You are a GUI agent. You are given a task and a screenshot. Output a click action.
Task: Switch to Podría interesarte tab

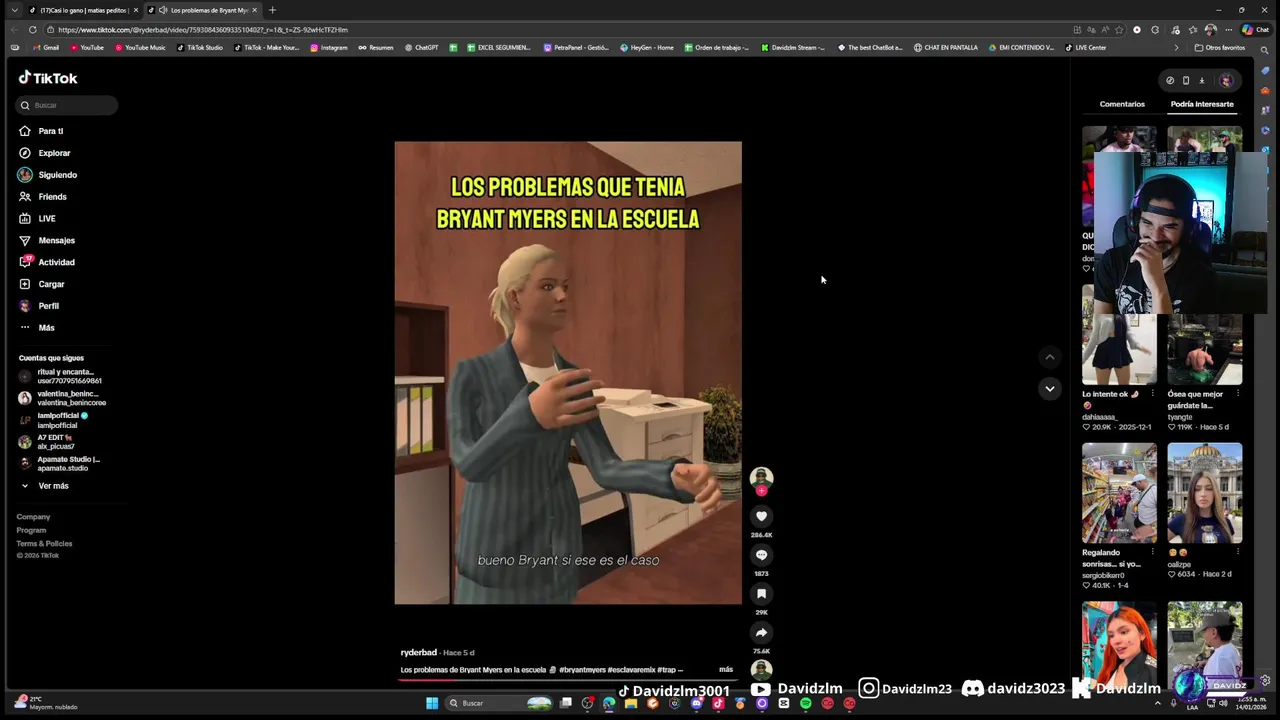(x=1202, y=104)
